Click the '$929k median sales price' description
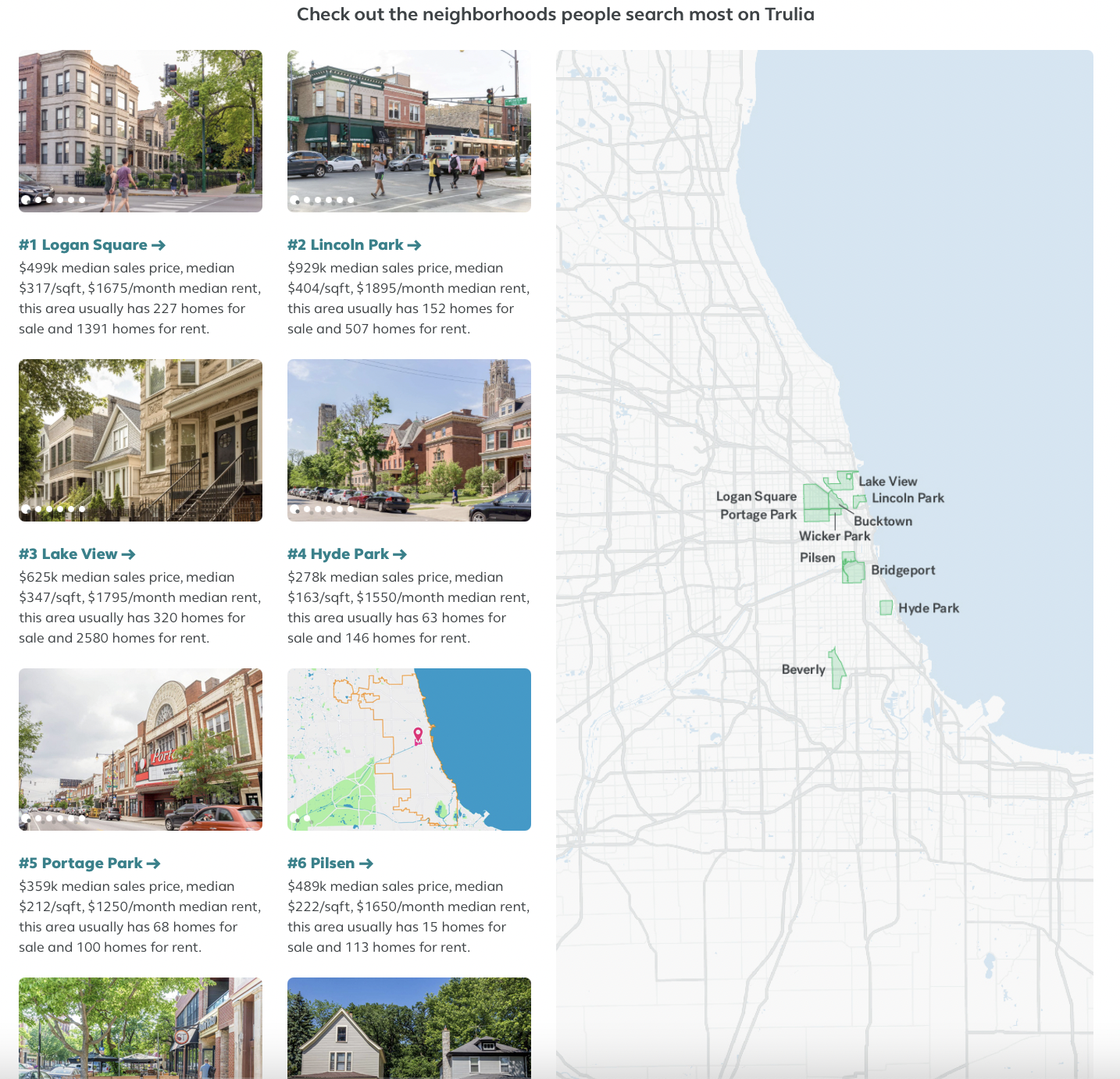Image resolution: width=1120 pixels, height=1079 pixels. 408,298
